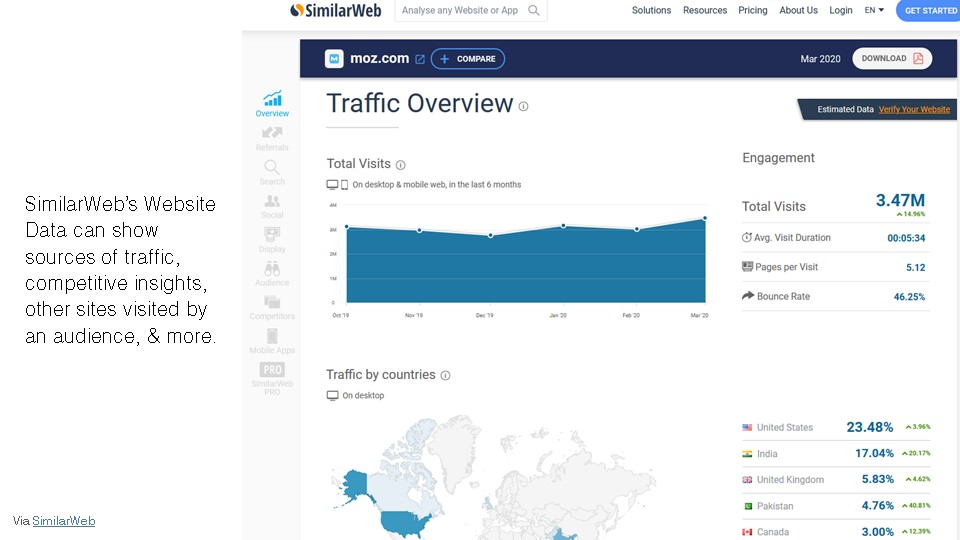The width and height of the screenshot is (960, 540).
Task: Click the 23.48% United States share
Action: (869, 427)
